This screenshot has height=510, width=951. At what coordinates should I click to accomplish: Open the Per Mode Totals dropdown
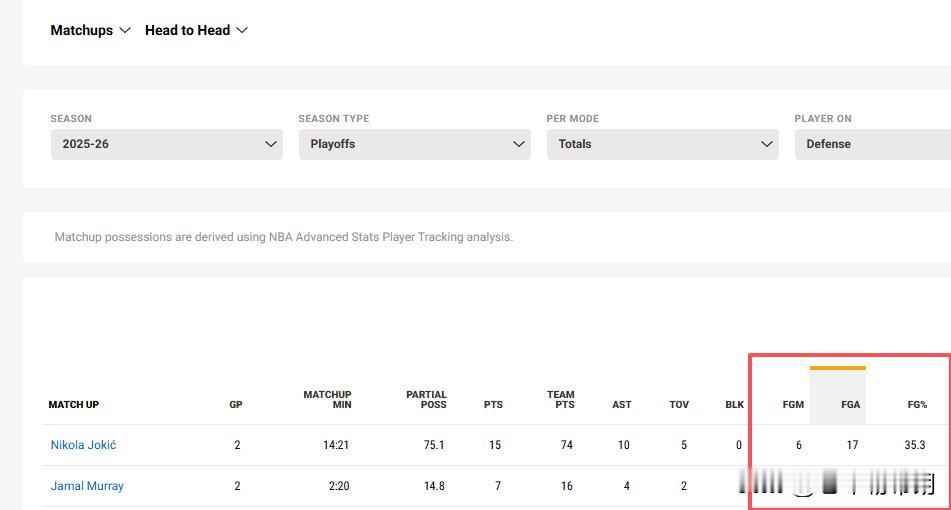662,144
